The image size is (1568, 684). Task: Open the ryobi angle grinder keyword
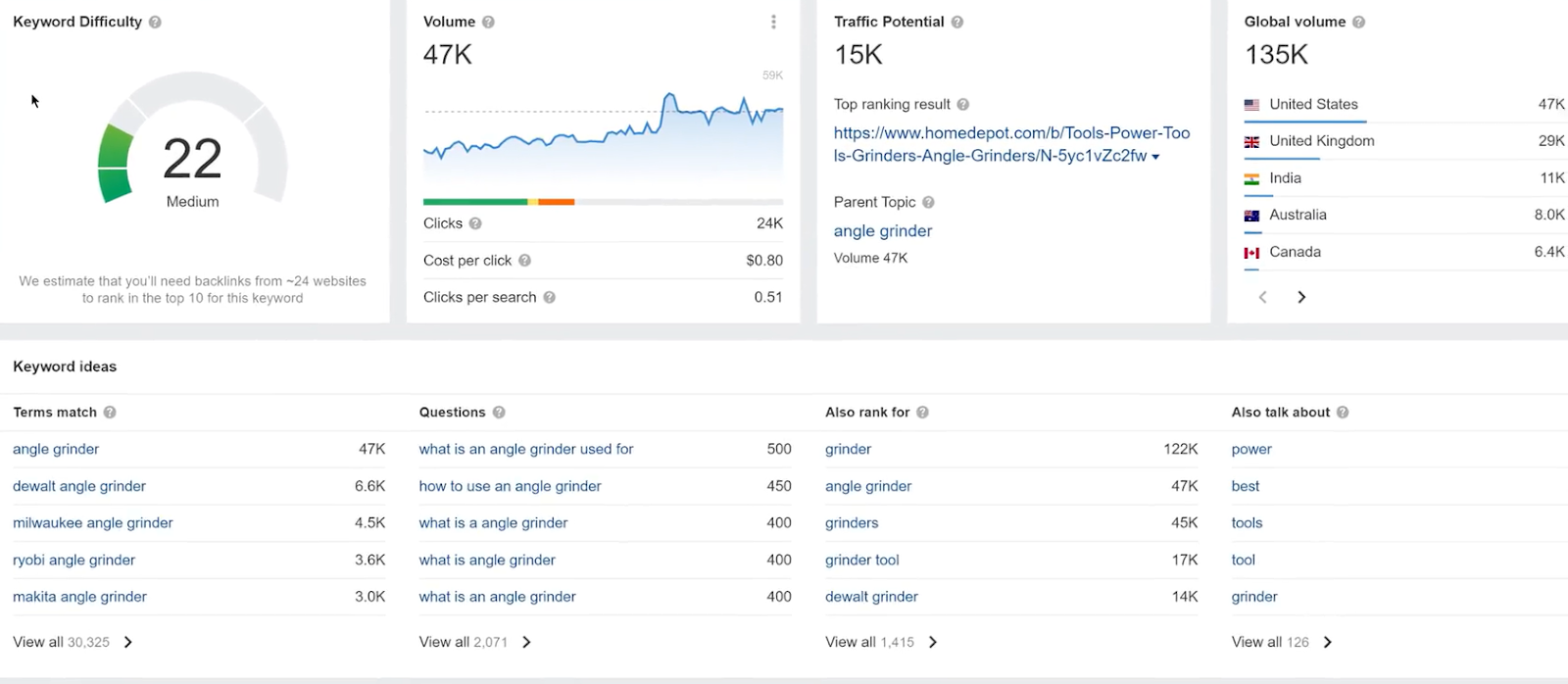pos(74,560)
